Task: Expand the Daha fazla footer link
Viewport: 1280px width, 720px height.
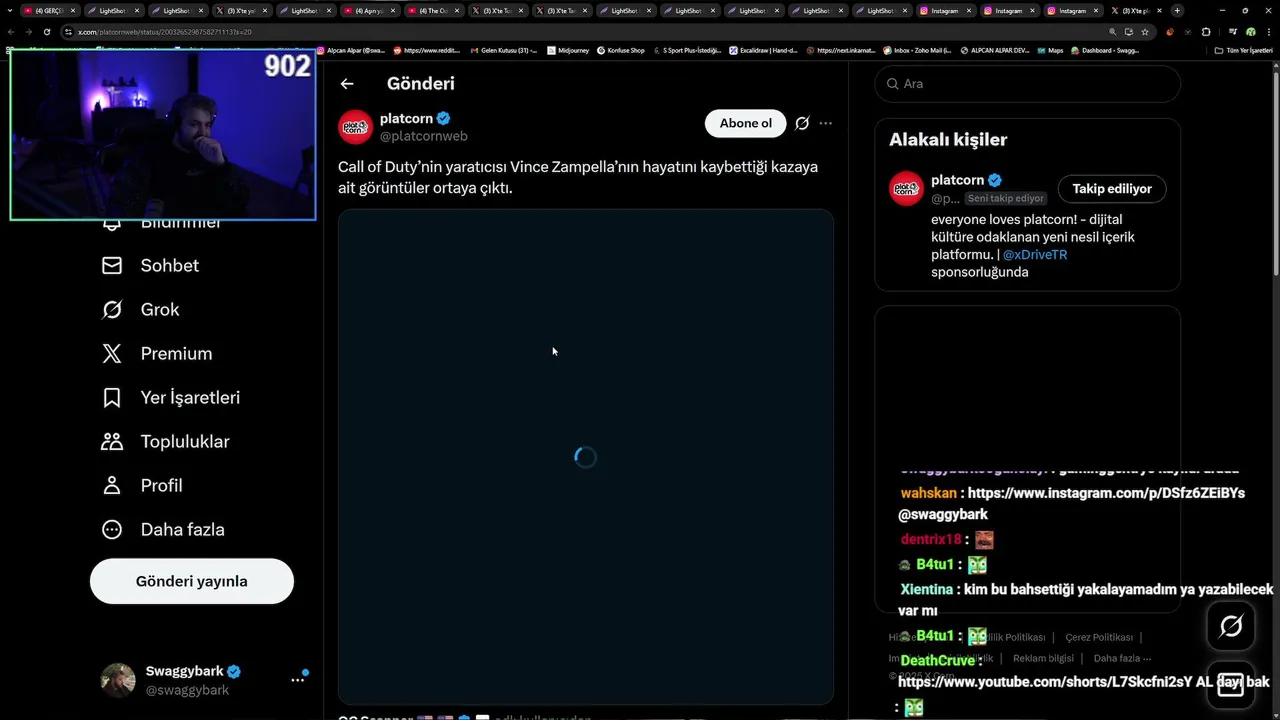Action: [x=1122, y=658]
